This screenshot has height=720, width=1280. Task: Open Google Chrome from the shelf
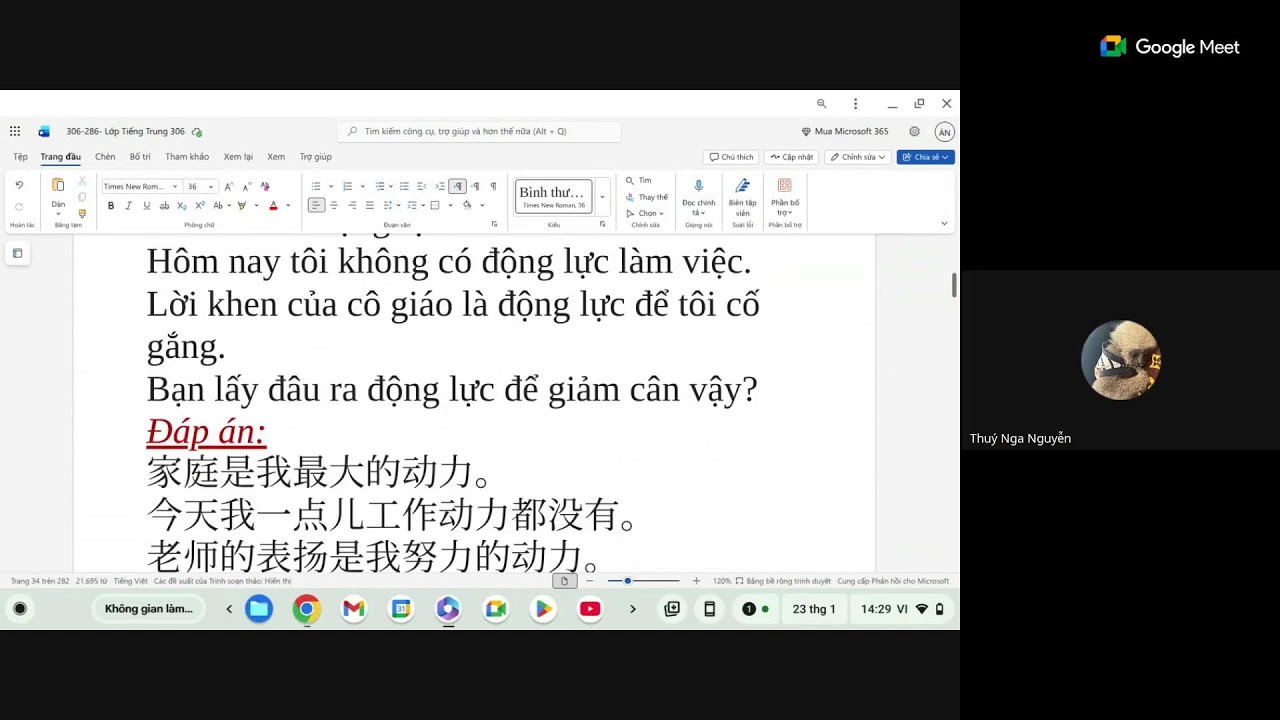click(306, 609)
